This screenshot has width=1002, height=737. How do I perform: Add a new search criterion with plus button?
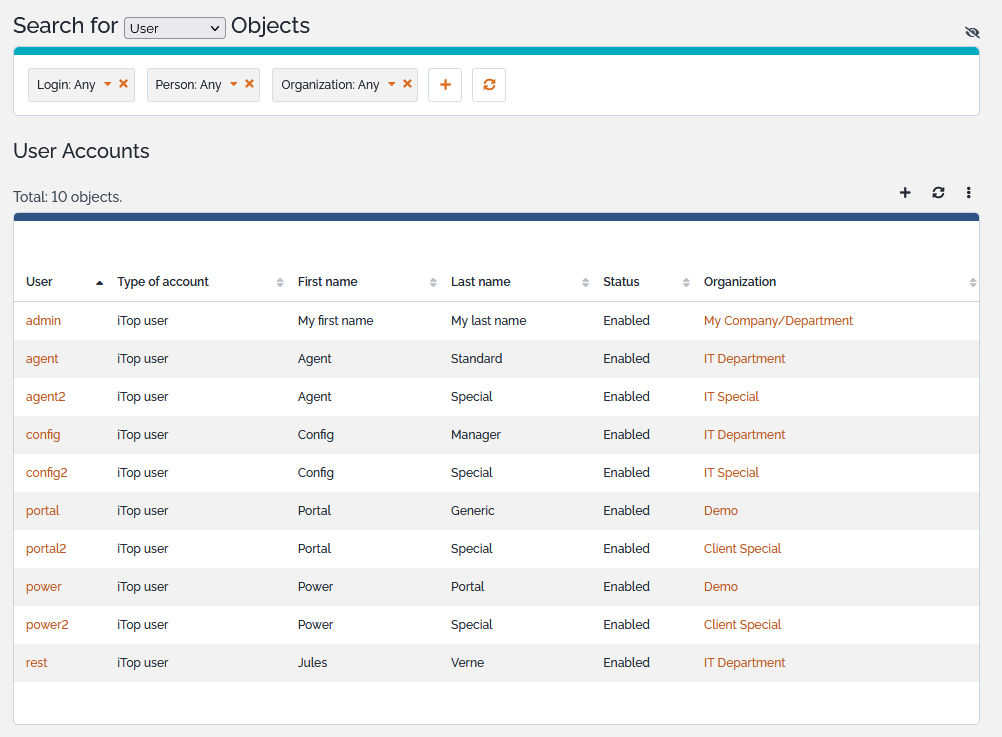[445, 85]
